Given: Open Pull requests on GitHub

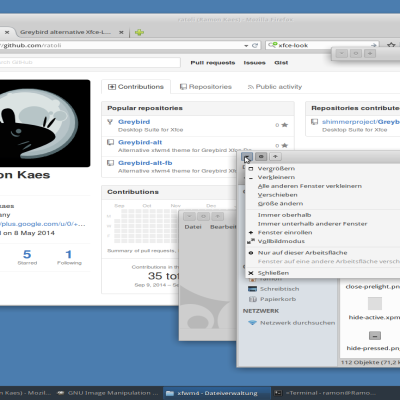Looking at the screenshot, I should tap(213, 63).
